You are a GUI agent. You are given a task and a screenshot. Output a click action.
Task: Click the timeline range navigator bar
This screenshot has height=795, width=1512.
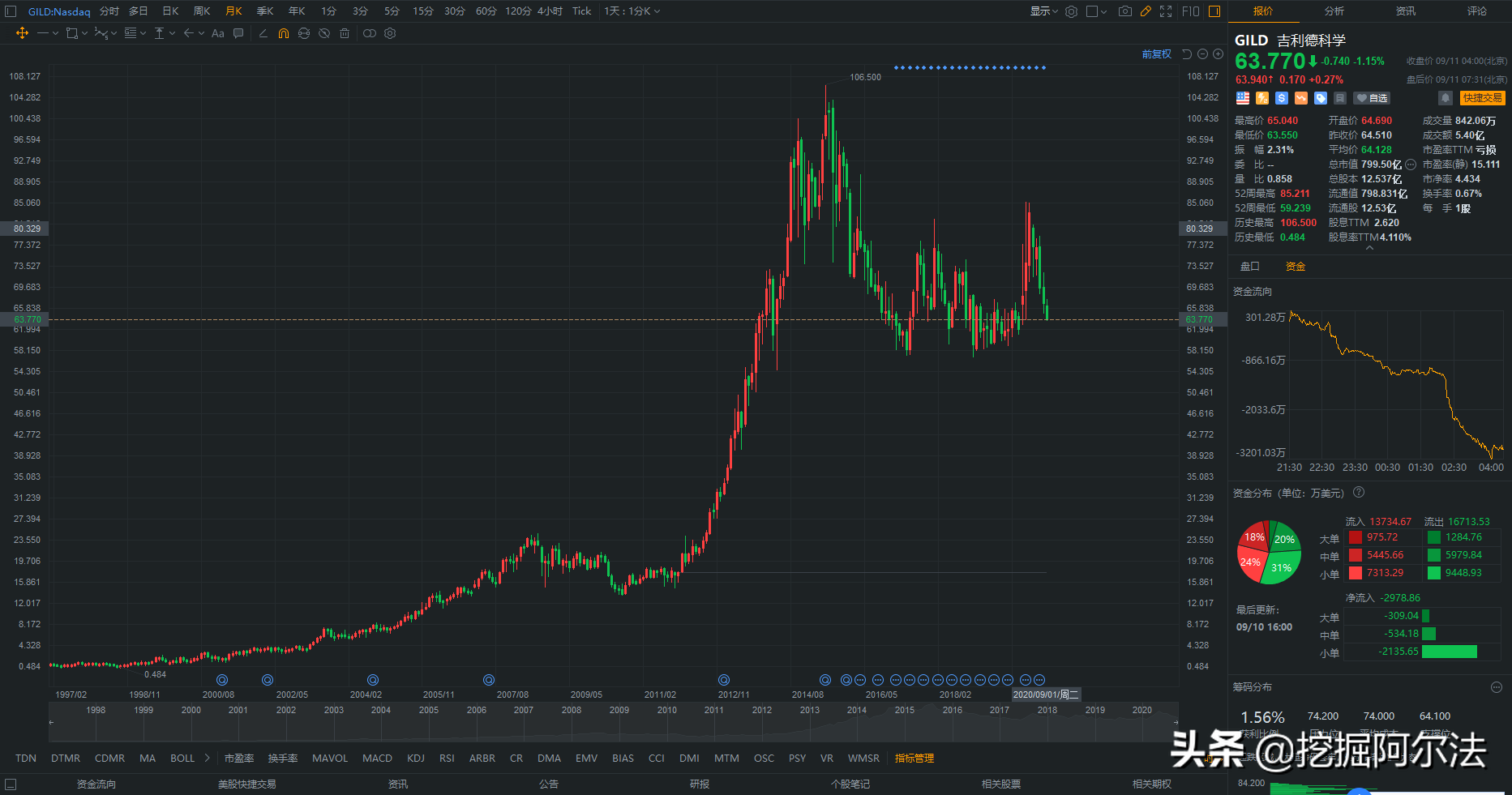(613, 722)
